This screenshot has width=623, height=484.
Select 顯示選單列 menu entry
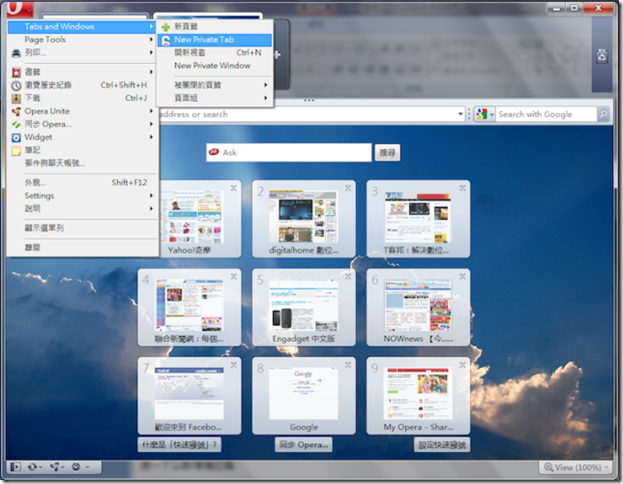82,228
